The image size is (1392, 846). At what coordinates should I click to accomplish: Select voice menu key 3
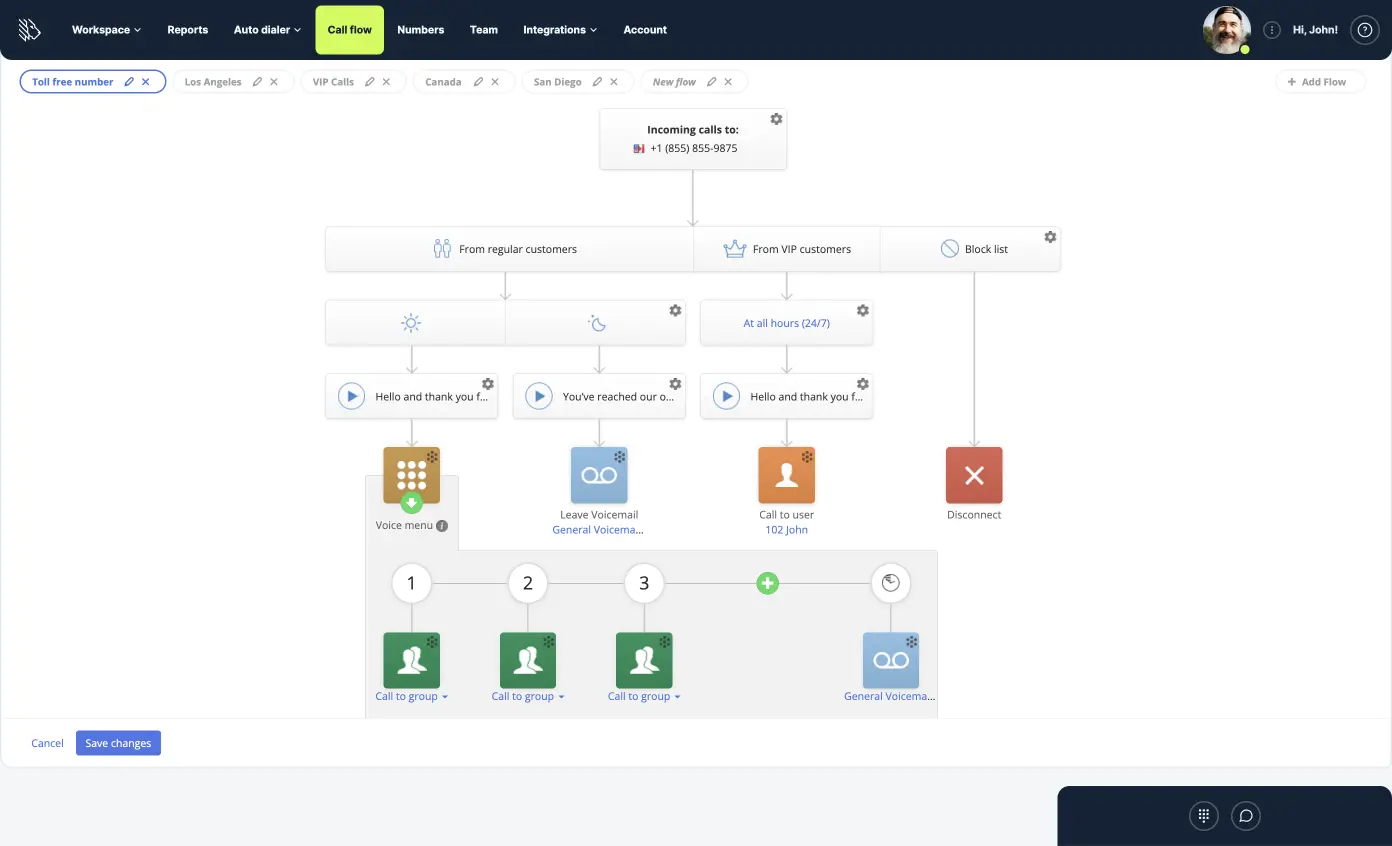pyautogui.click(x=644, y=583)
